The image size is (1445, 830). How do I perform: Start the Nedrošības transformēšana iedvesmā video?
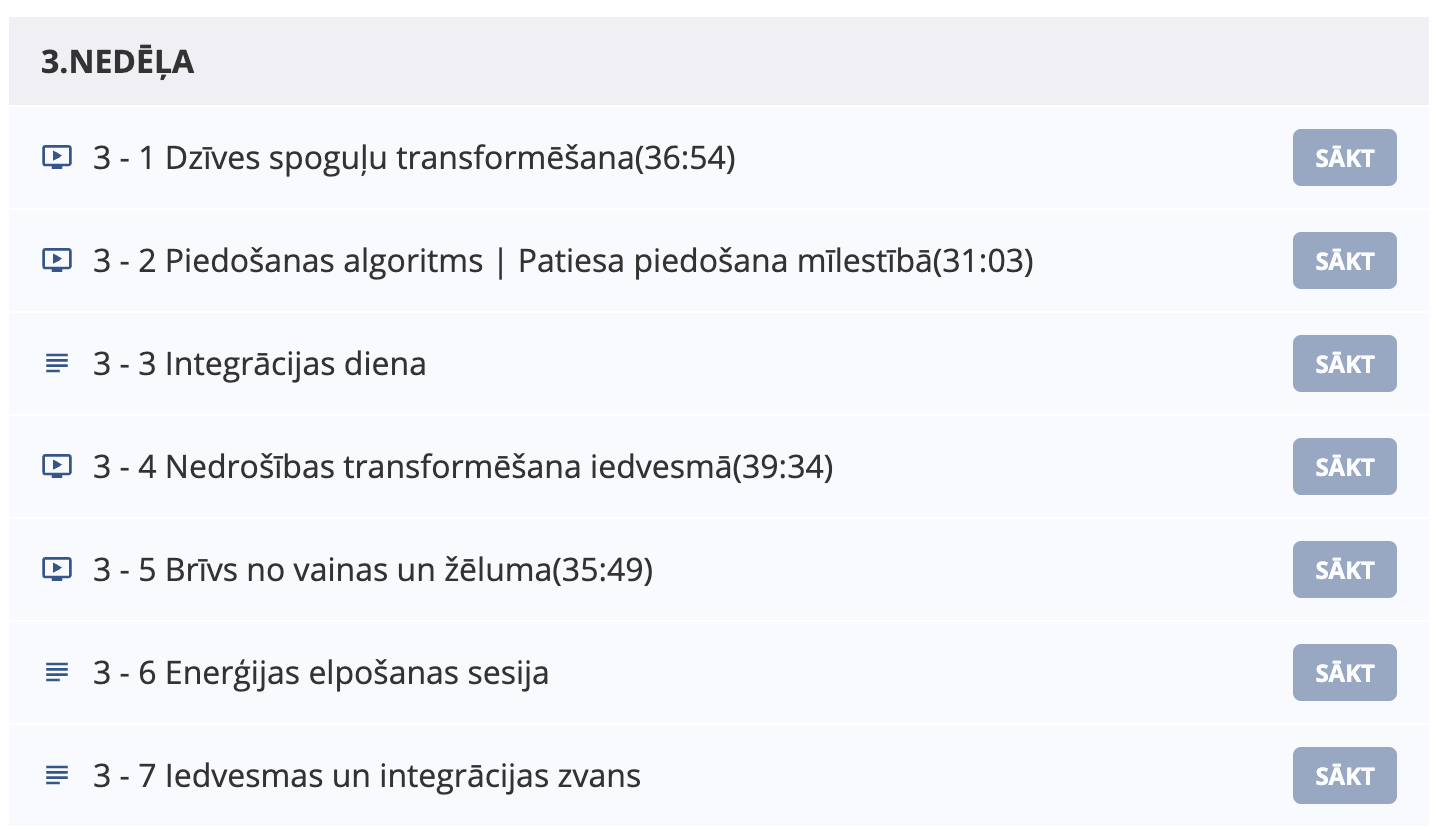click(1344, 467)
